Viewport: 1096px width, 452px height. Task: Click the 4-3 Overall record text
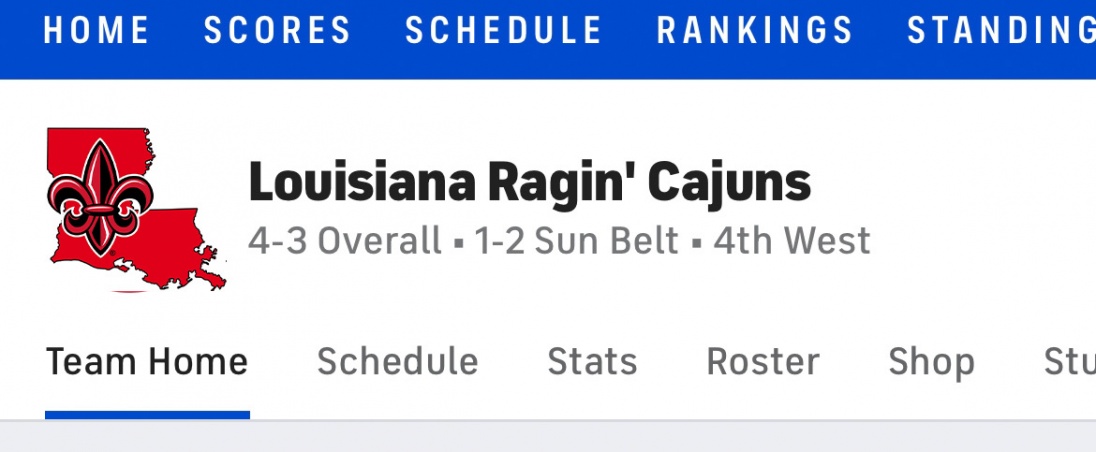click(344, 241)
